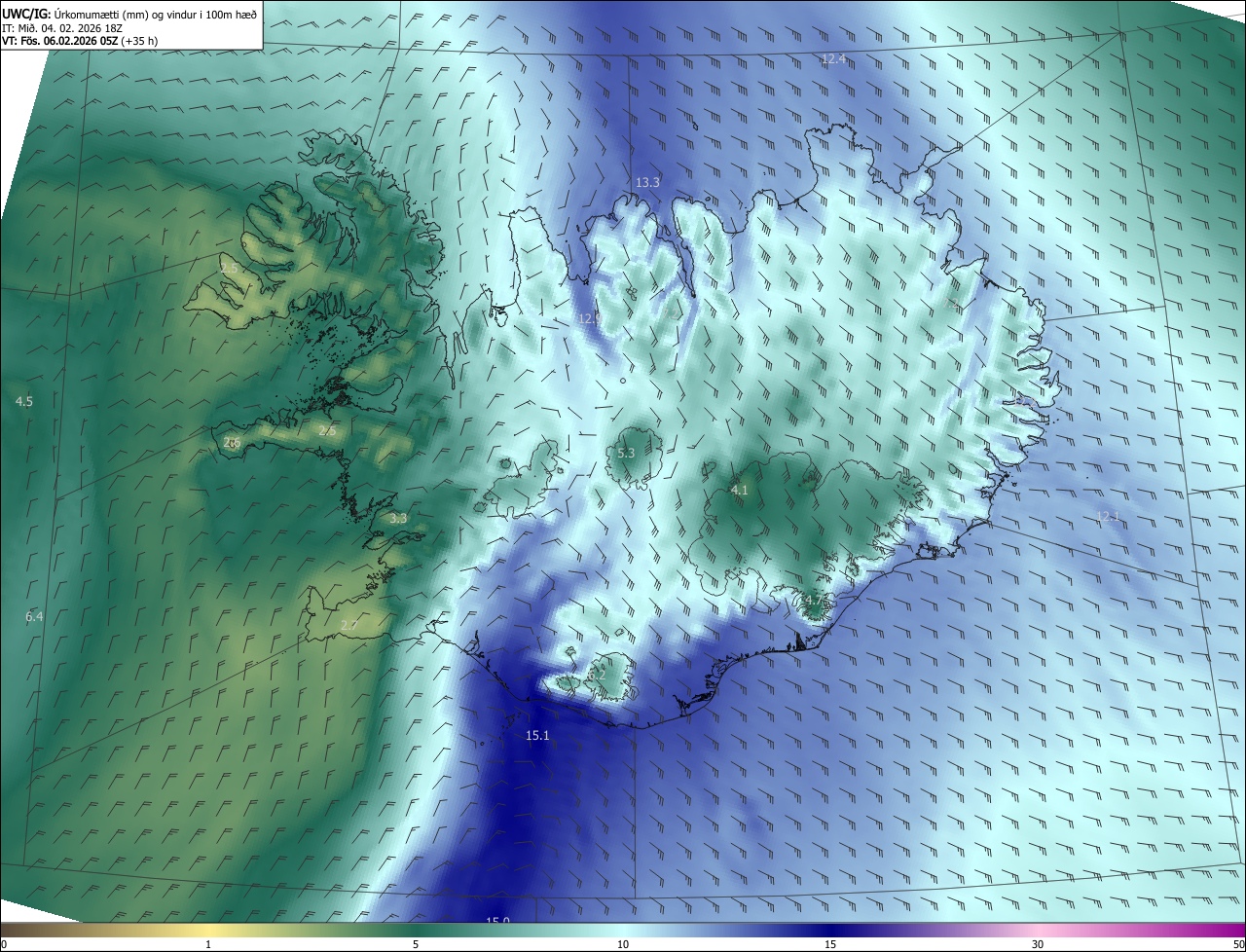
Task: Click the 13.3 value label on the map
Action: [647, 182]
